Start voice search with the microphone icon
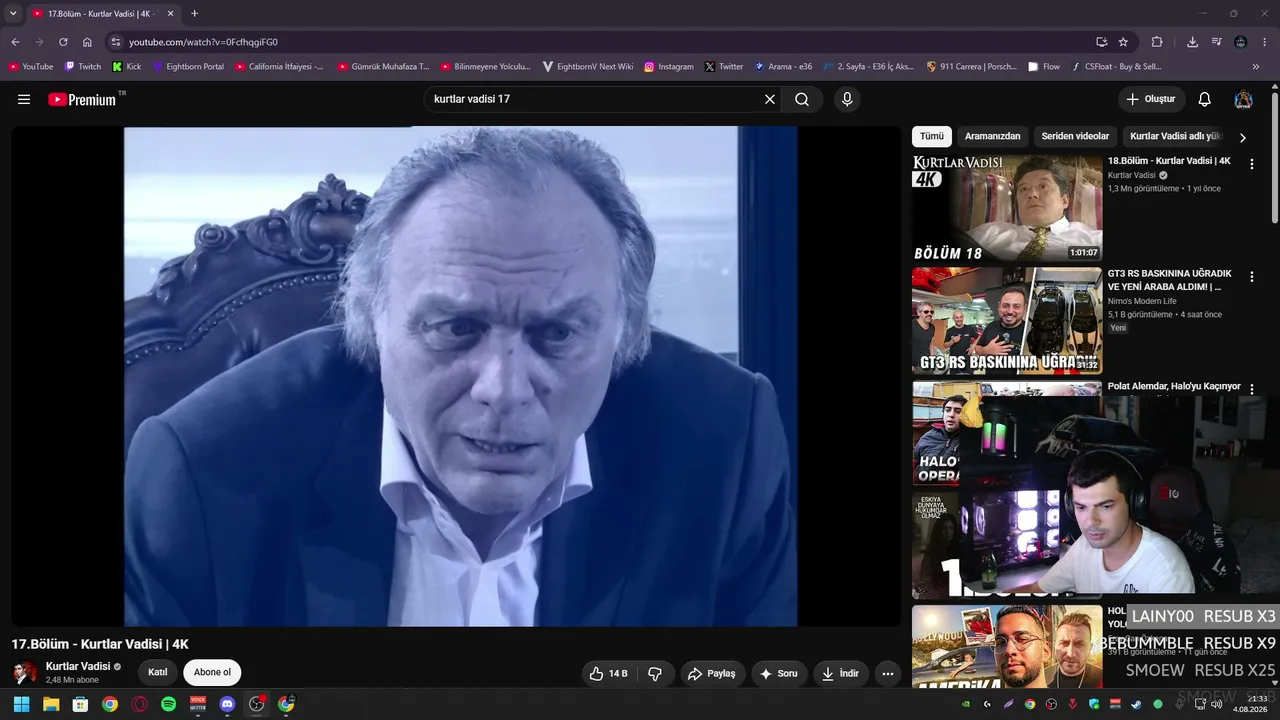Viewport: 1280px width, 720px height. [x=847, y=99]
